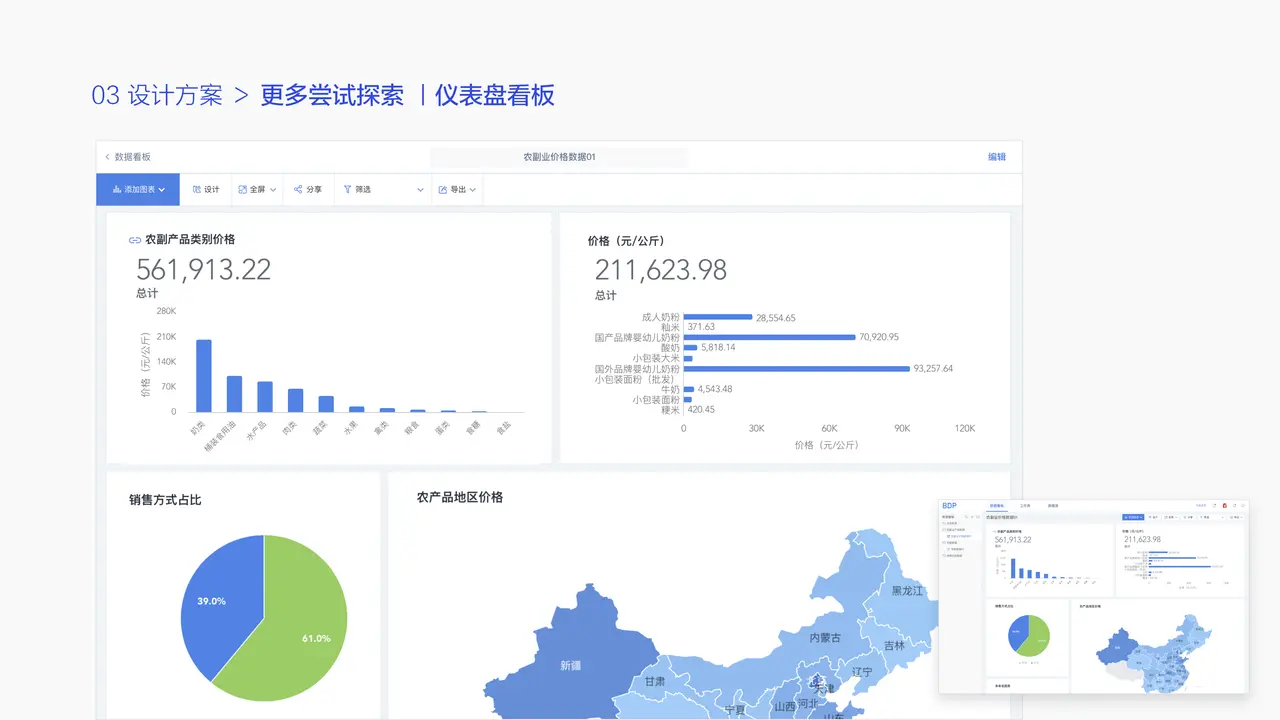This screenshot has width=1280, height=720.
Task: Click the 桶装食用油 column bar
Action: (234, 394)
